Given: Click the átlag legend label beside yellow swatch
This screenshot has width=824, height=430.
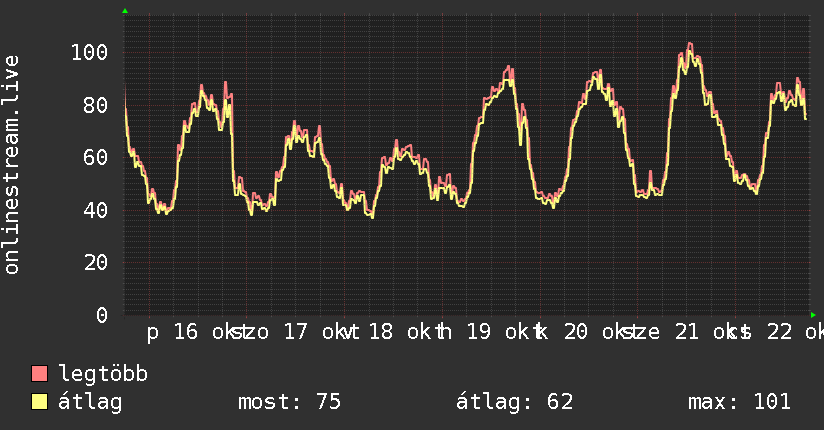Looking at the screenshot, I should 90,402.
